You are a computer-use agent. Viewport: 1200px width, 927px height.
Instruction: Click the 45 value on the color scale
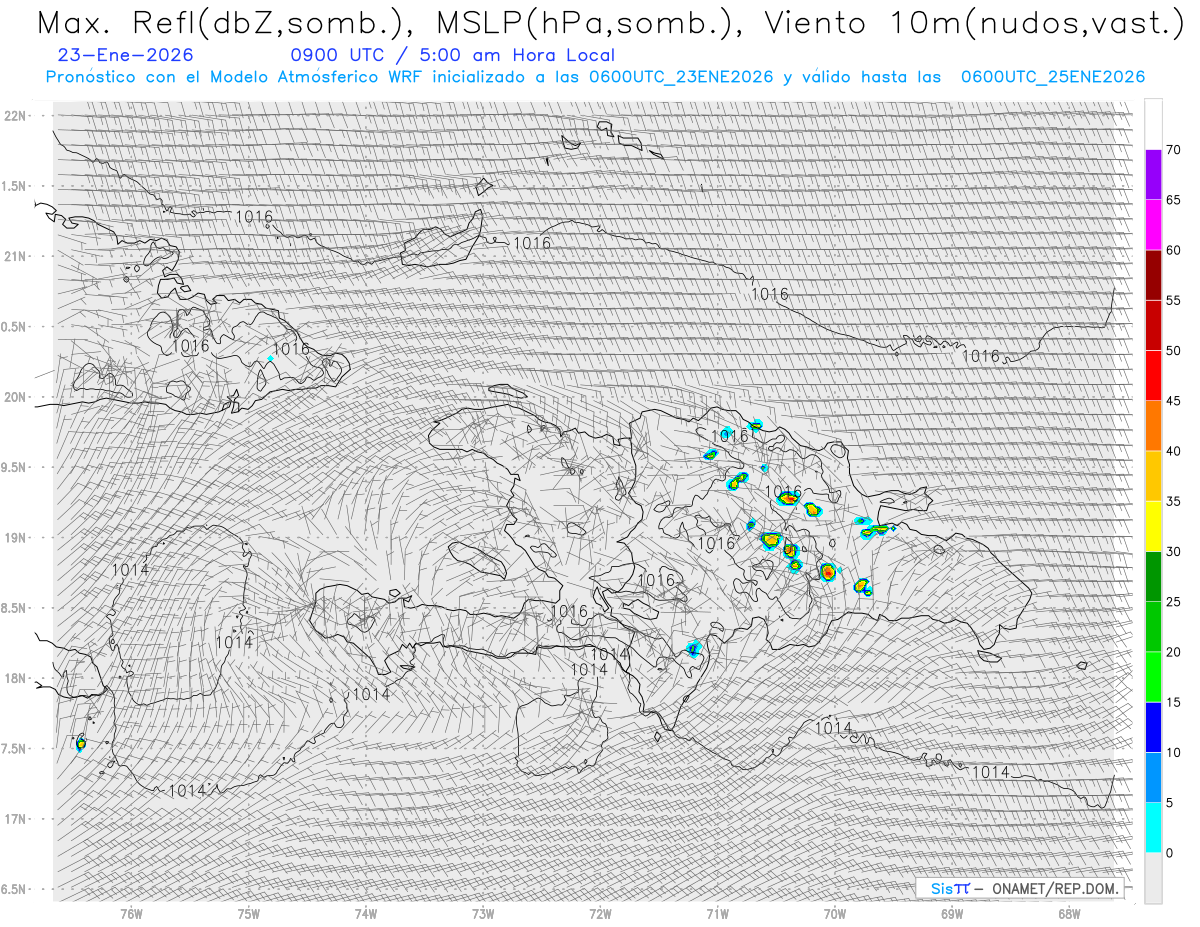coord(1173,401)
